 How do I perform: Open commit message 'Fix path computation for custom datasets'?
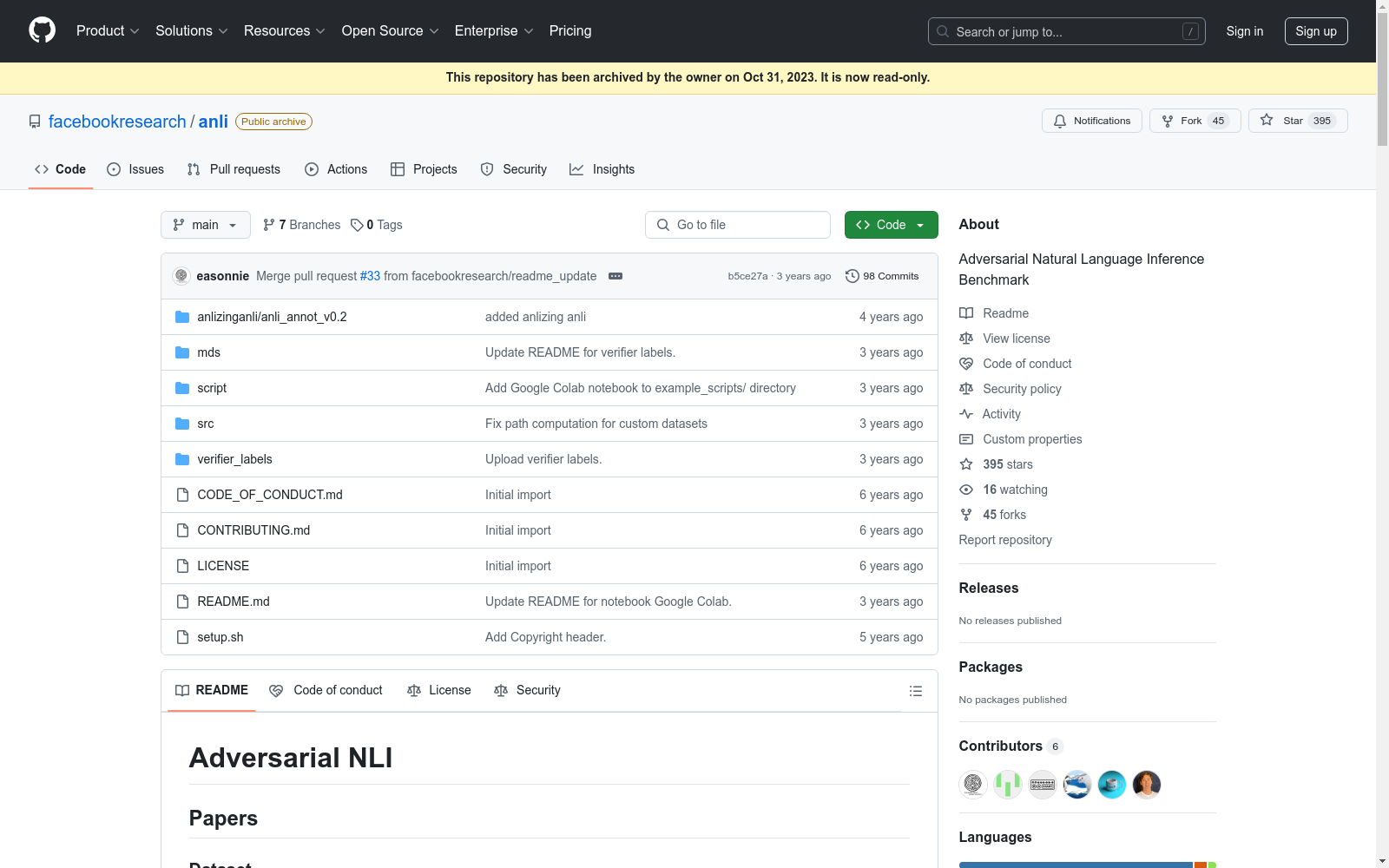click(596, 424)
